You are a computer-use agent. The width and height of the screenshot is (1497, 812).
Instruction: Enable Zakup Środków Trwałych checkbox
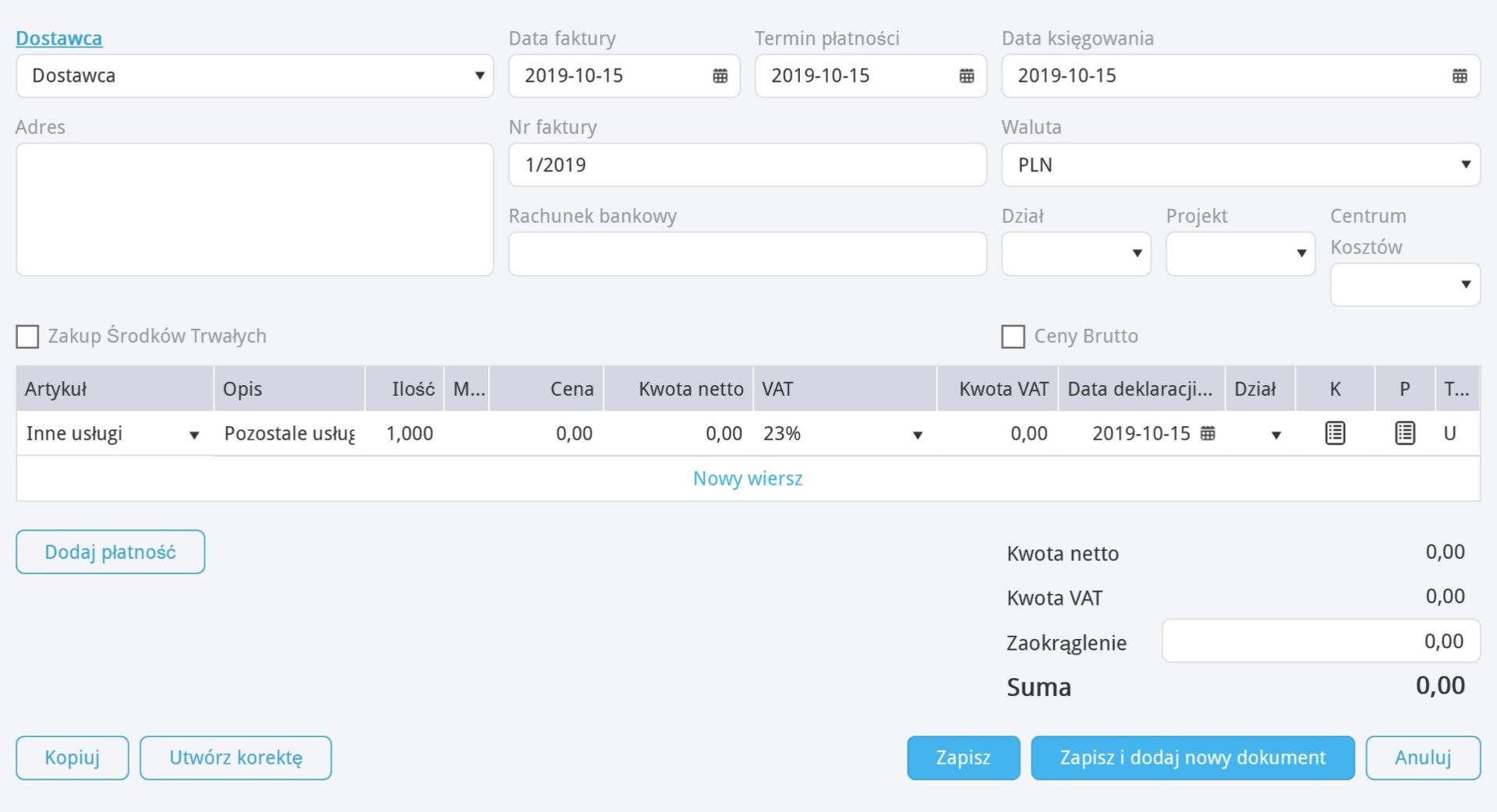28,337
